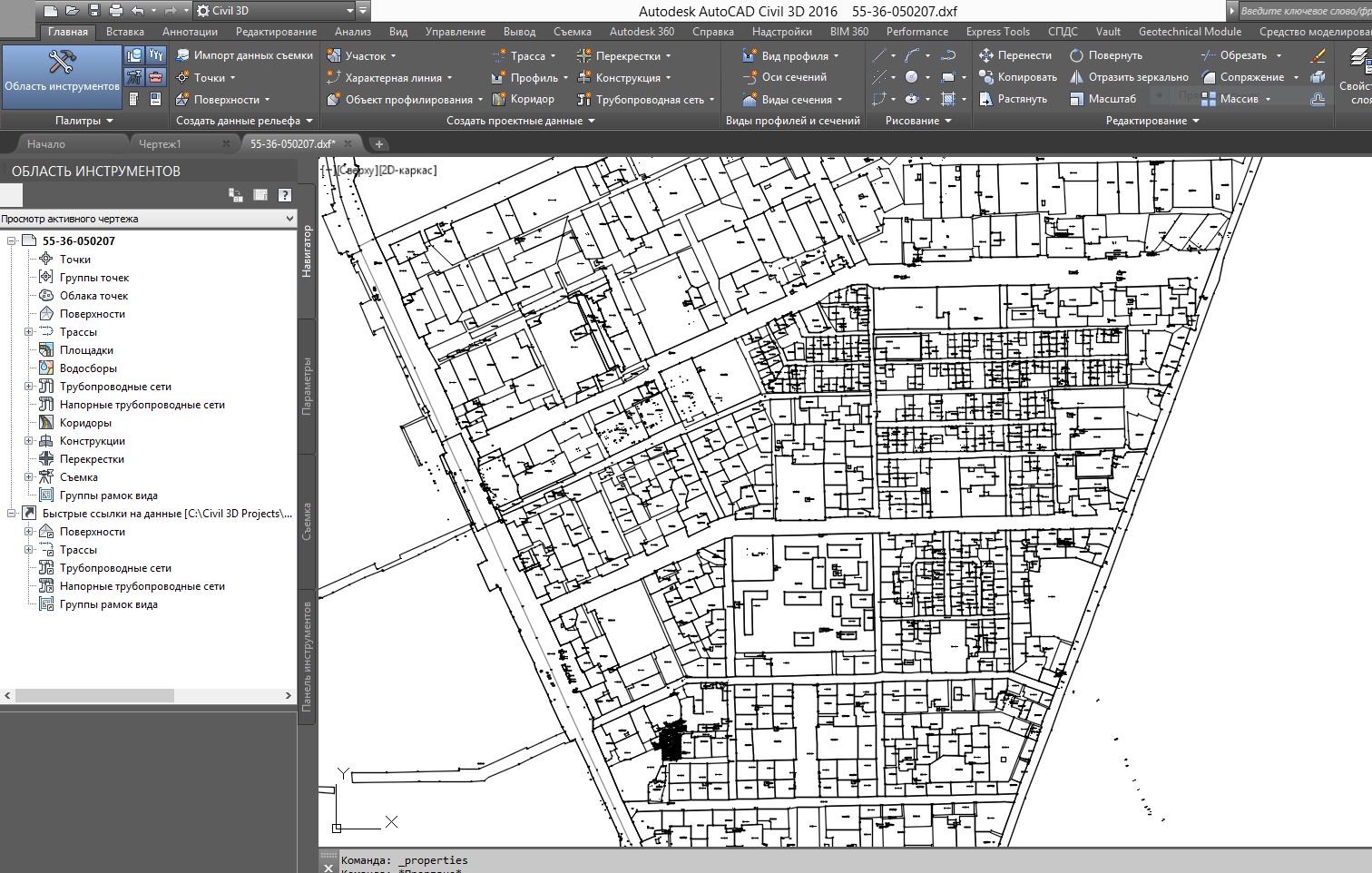1372x873 pixels.
Task: Open the Параметры vertical toolspace tab
Action: point(307,386)
